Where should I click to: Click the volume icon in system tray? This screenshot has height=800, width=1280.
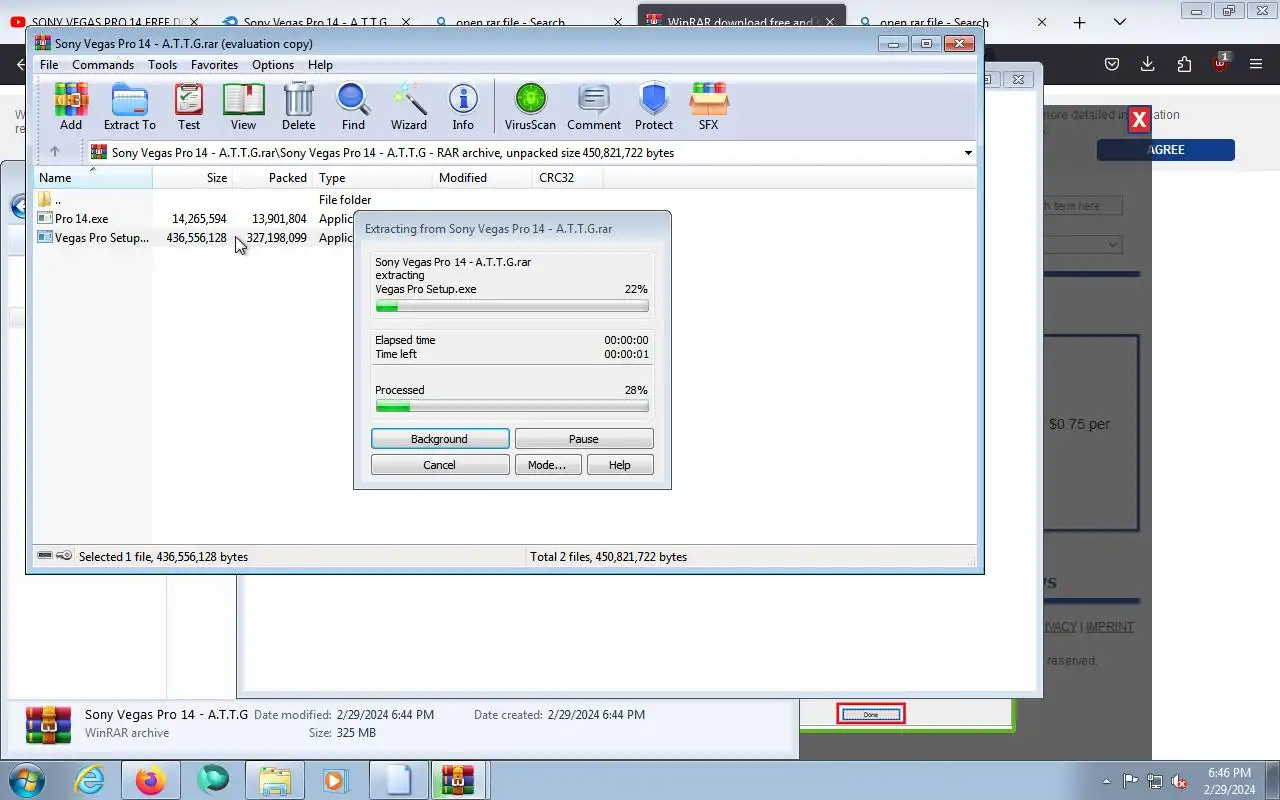1180,781
